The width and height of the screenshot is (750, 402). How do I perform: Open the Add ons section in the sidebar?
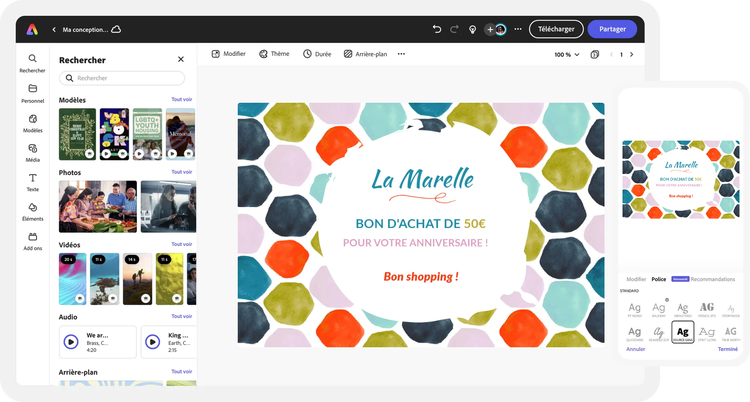click(x=33, y=241)
